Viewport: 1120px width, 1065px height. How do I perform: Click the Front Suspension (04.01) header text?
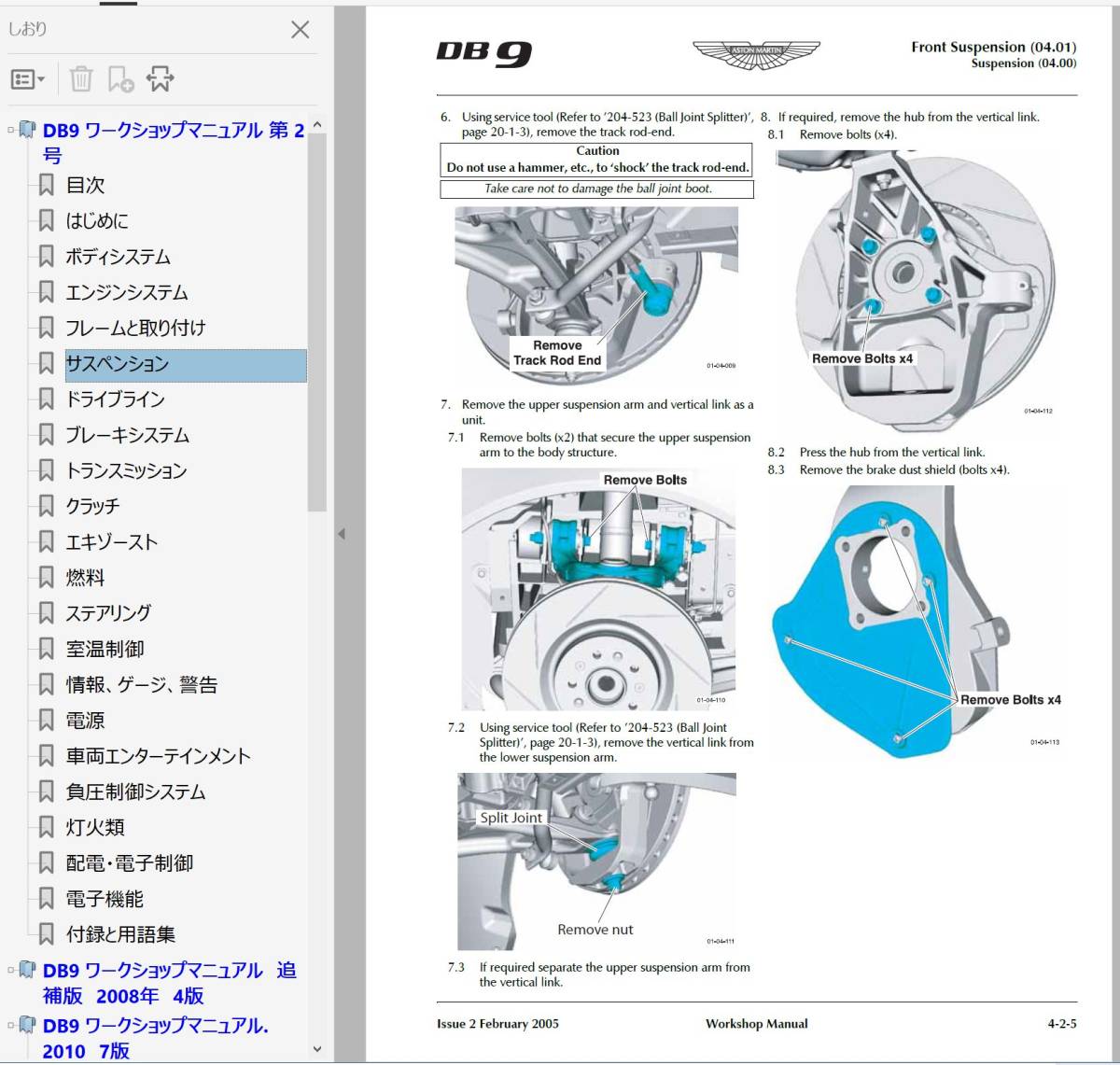[994, 47]
